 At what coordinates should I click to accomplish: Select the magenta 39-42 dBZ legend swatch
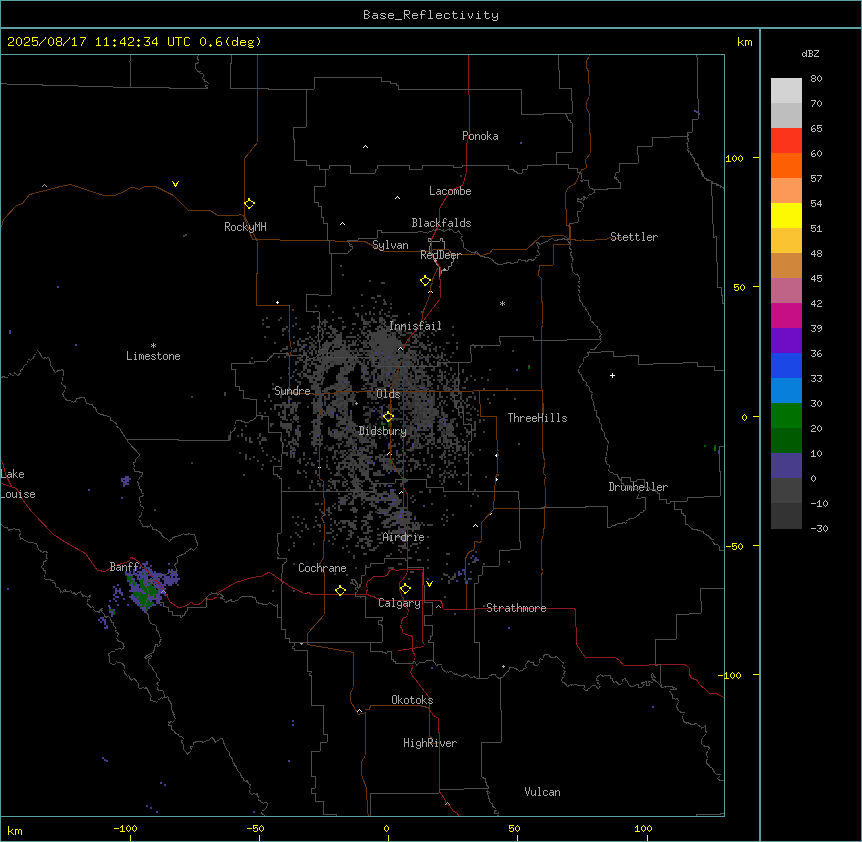(x=786, y=315)
